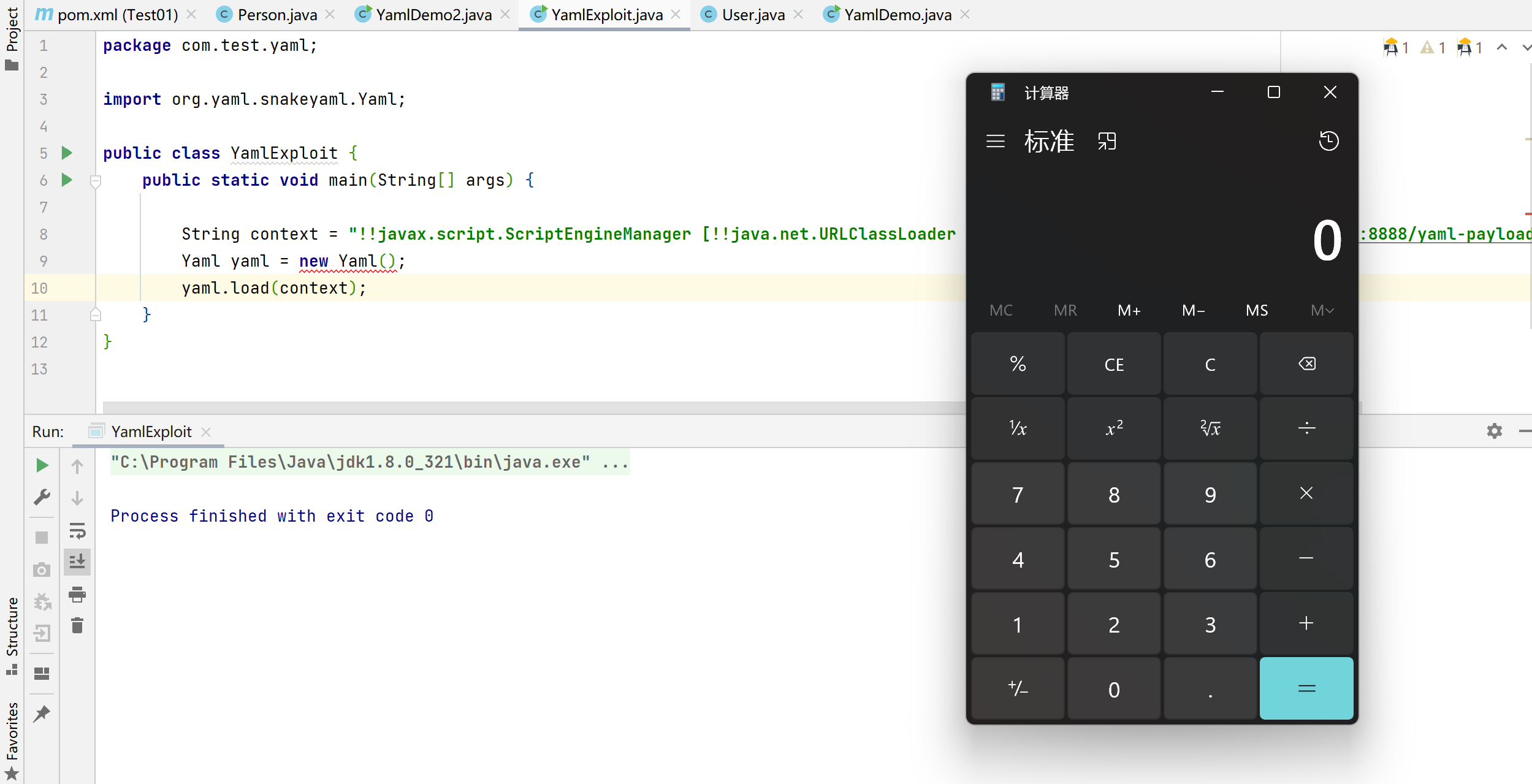The image size is (1532, 784).
Task: Take thread dump via camera icon
Action: coord(42,570)
